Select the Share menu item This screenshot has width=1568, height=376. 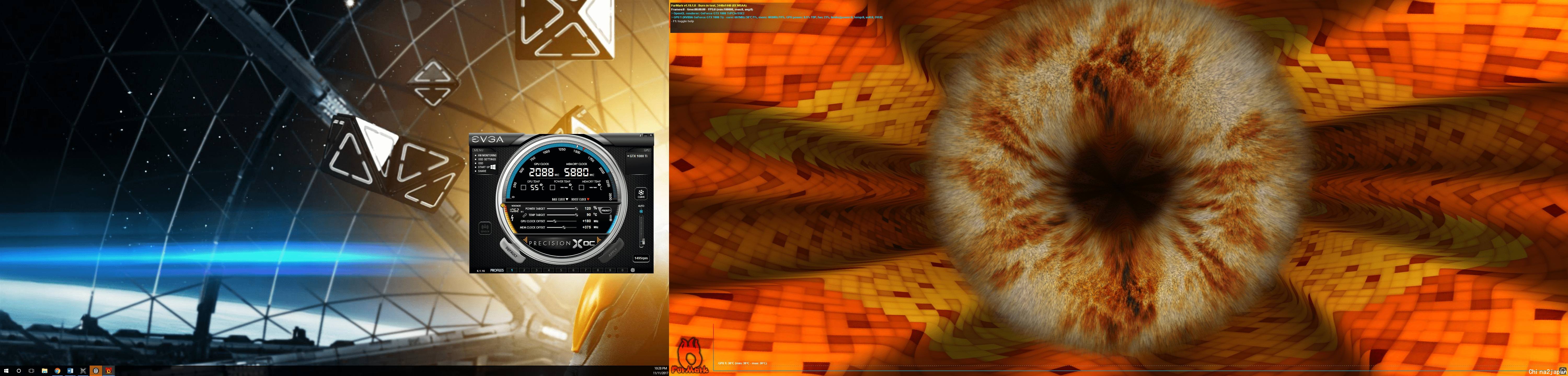(482, 171)
